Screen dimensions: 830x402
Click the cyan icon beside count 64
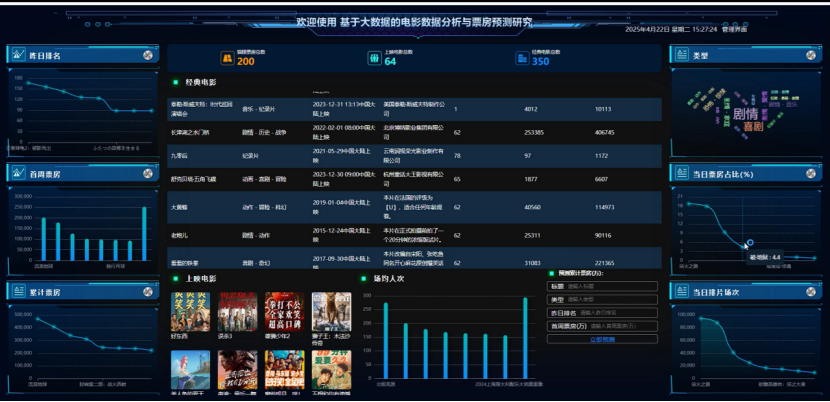pyautogui.click(x=375, y=58)
